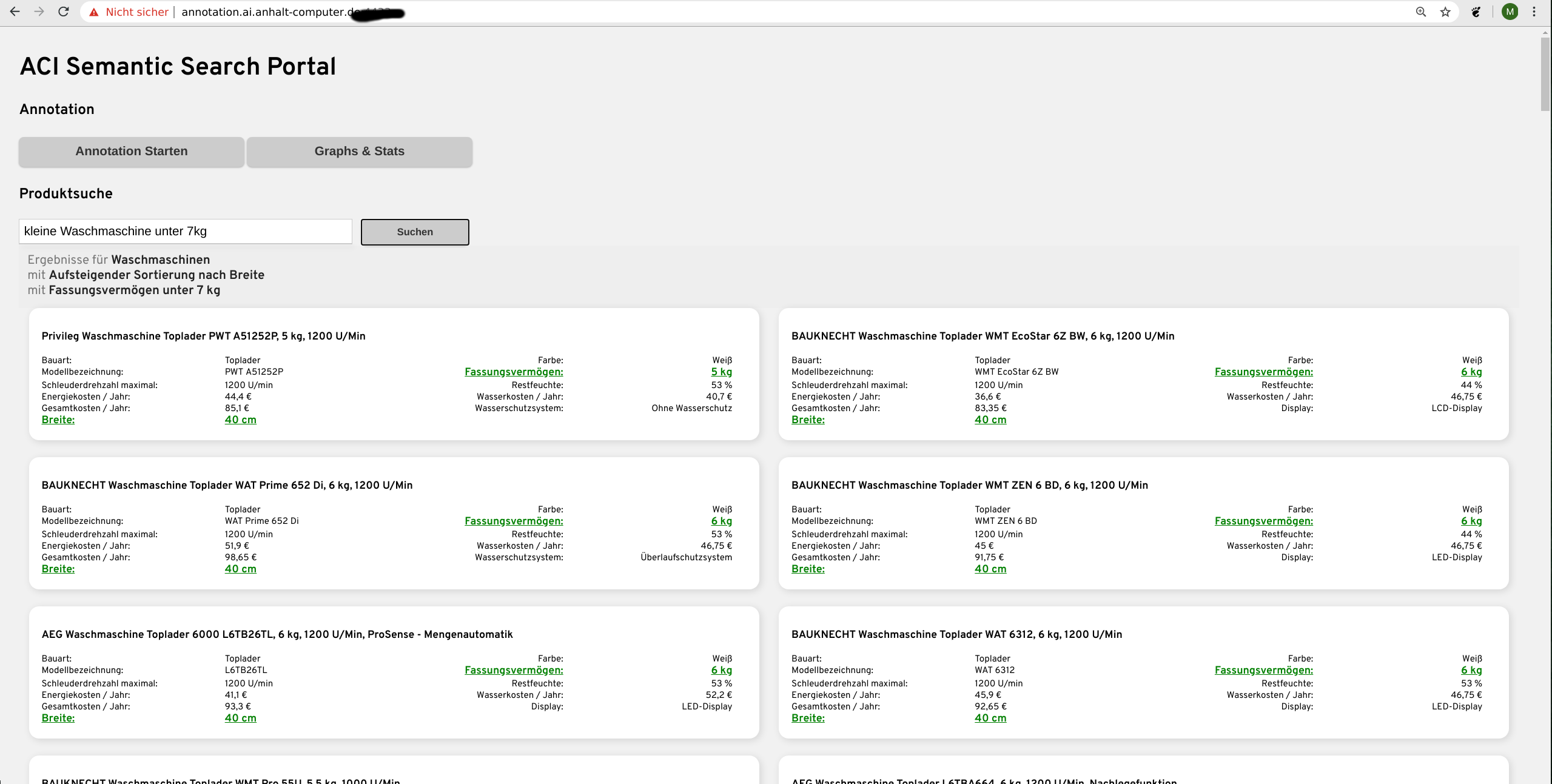Click '40 cm' in WAT Prime 652 Di card
This screenshot has width=1552, height=784.
[x=241, y=569]
